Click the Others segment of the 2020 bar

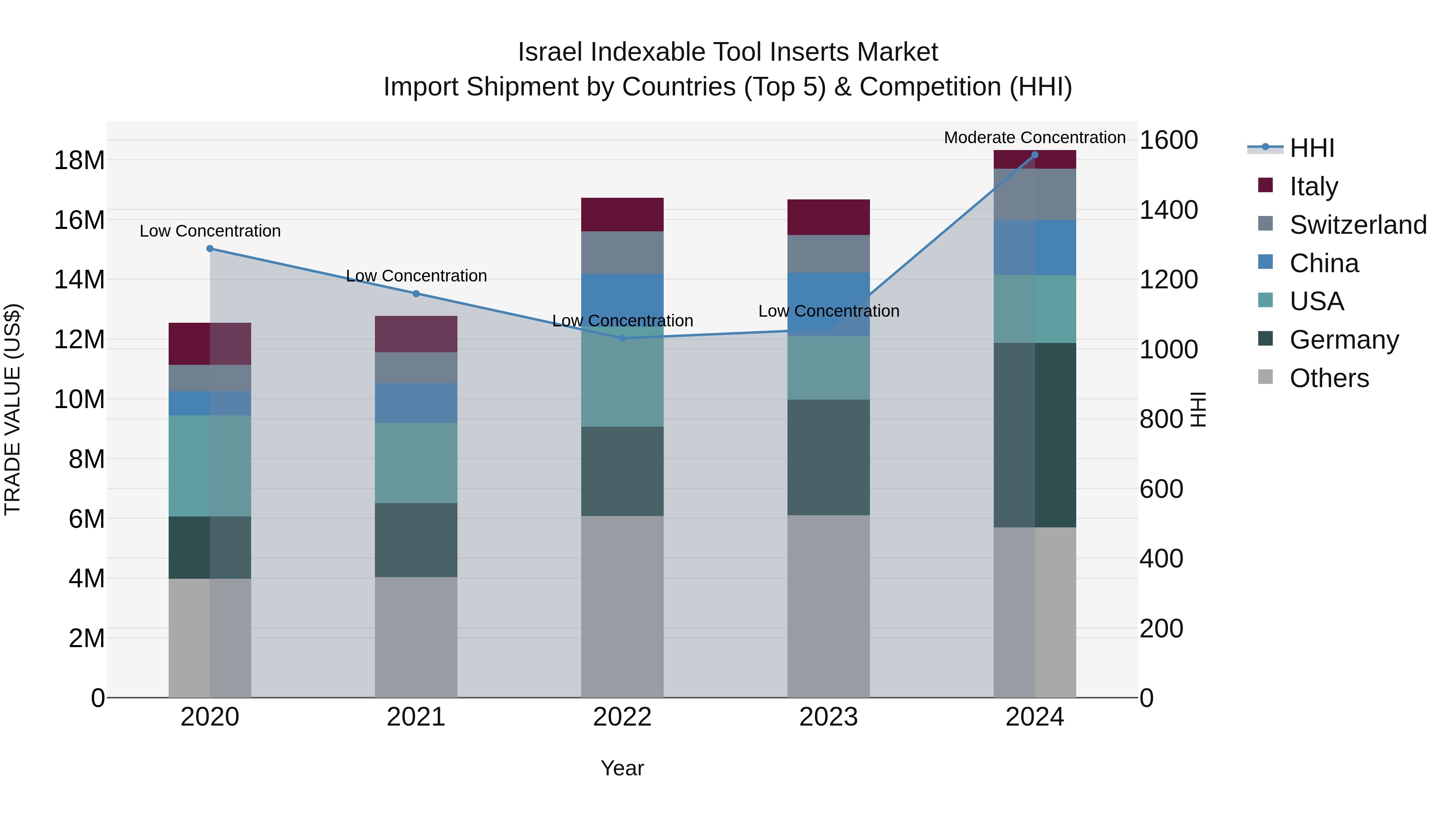[210, 638]
